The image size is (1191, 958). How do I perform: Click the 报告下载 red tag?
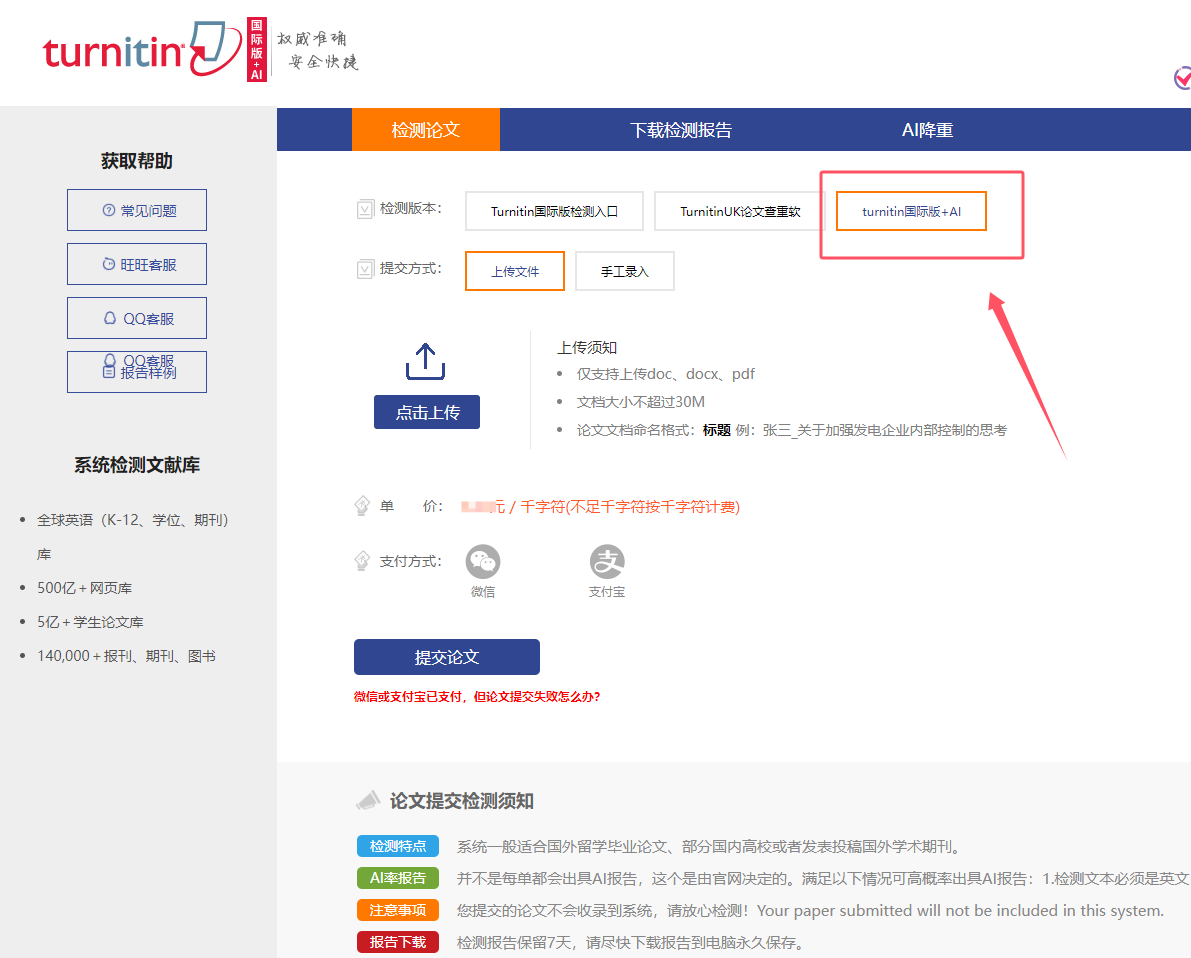(398, 942)
